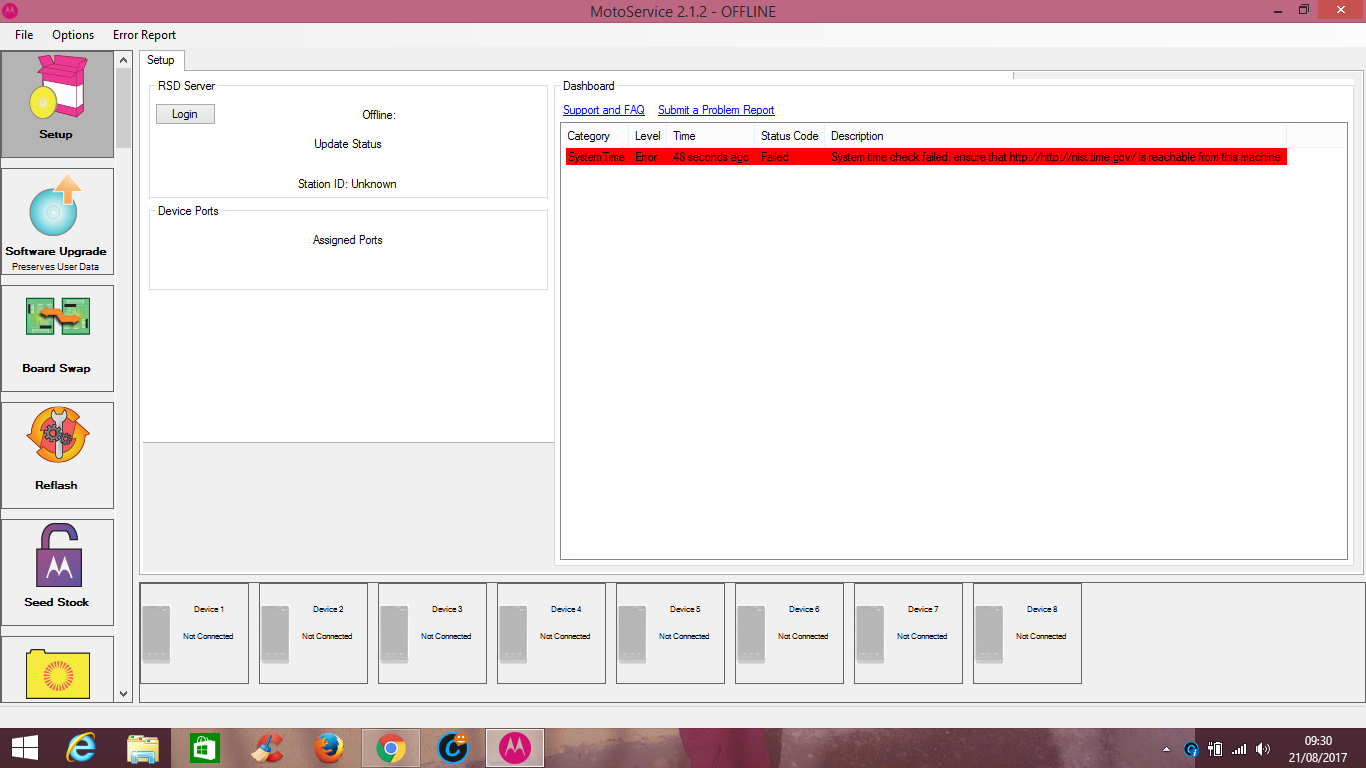Click the blue circular tray icon
This screenshot has width=1366, height=768.
1191,749
